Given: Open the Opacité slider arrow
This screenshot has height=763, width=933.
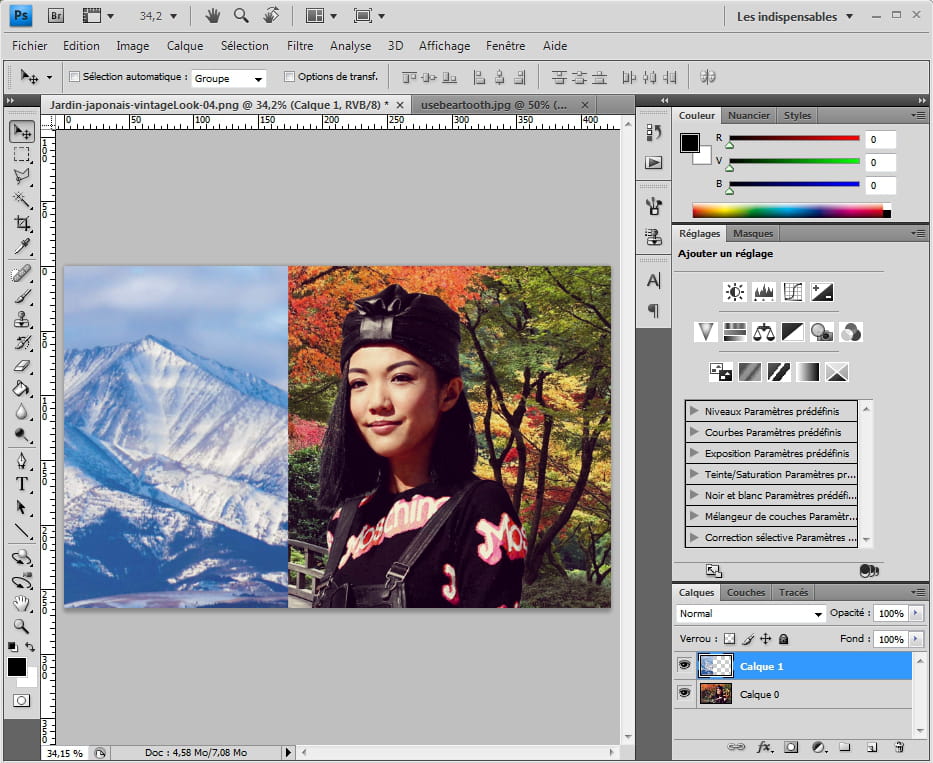Looking at the screenshot, I should [916, 613].
